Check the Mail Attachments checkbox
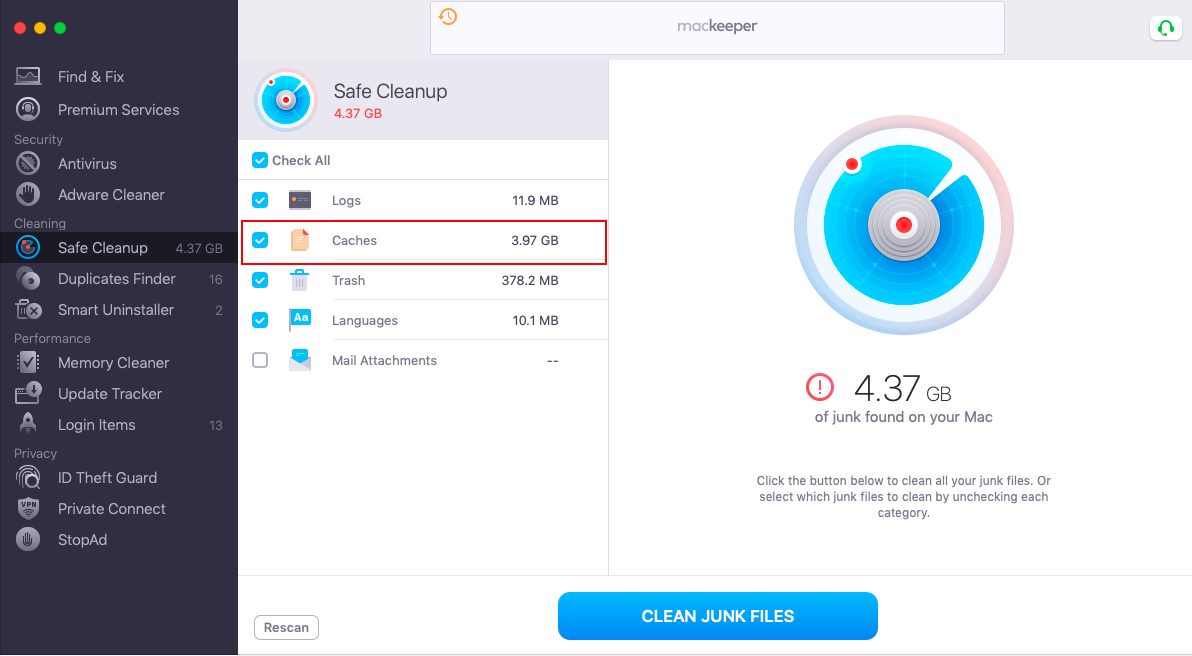The image size is (1192, 656). pyautogui.click(x=260, y=360)
